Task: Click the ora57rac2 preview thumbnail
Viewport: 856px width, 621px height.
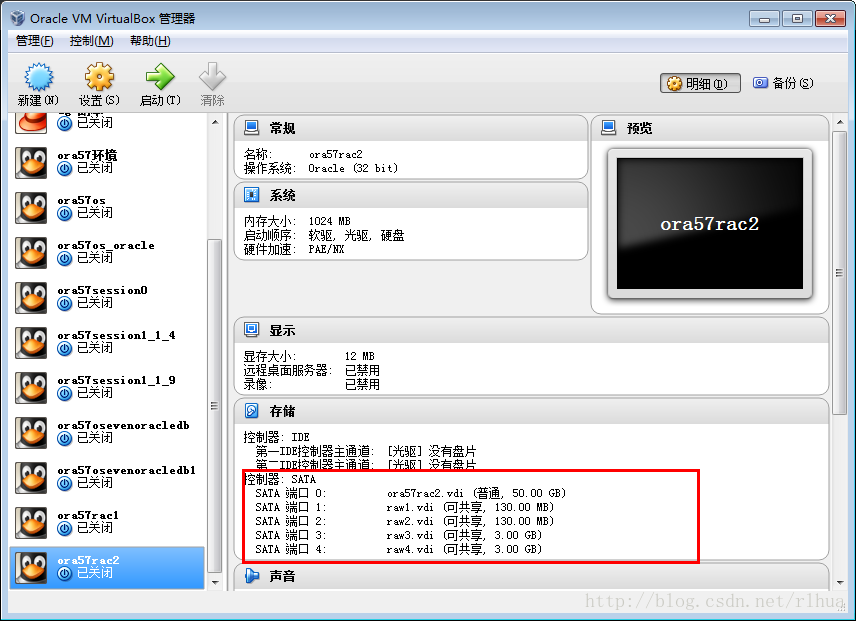Action: (710, 224)
